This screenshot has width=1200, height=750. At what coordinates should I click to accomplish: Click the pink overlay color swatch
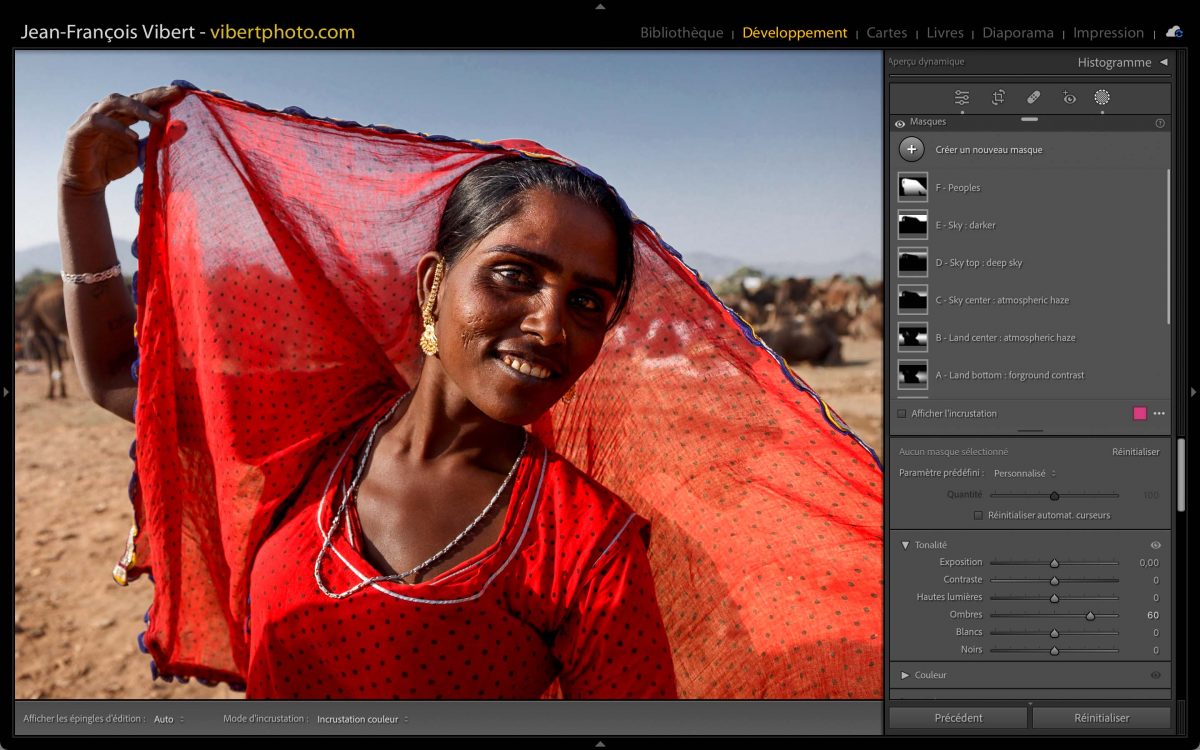(x=1140, y=413)
